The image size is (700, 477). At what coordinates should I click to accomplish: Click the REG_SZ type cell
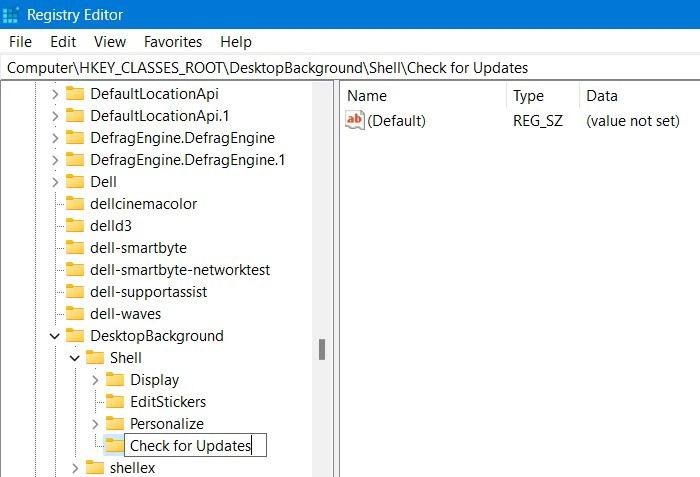coord(538,121)
